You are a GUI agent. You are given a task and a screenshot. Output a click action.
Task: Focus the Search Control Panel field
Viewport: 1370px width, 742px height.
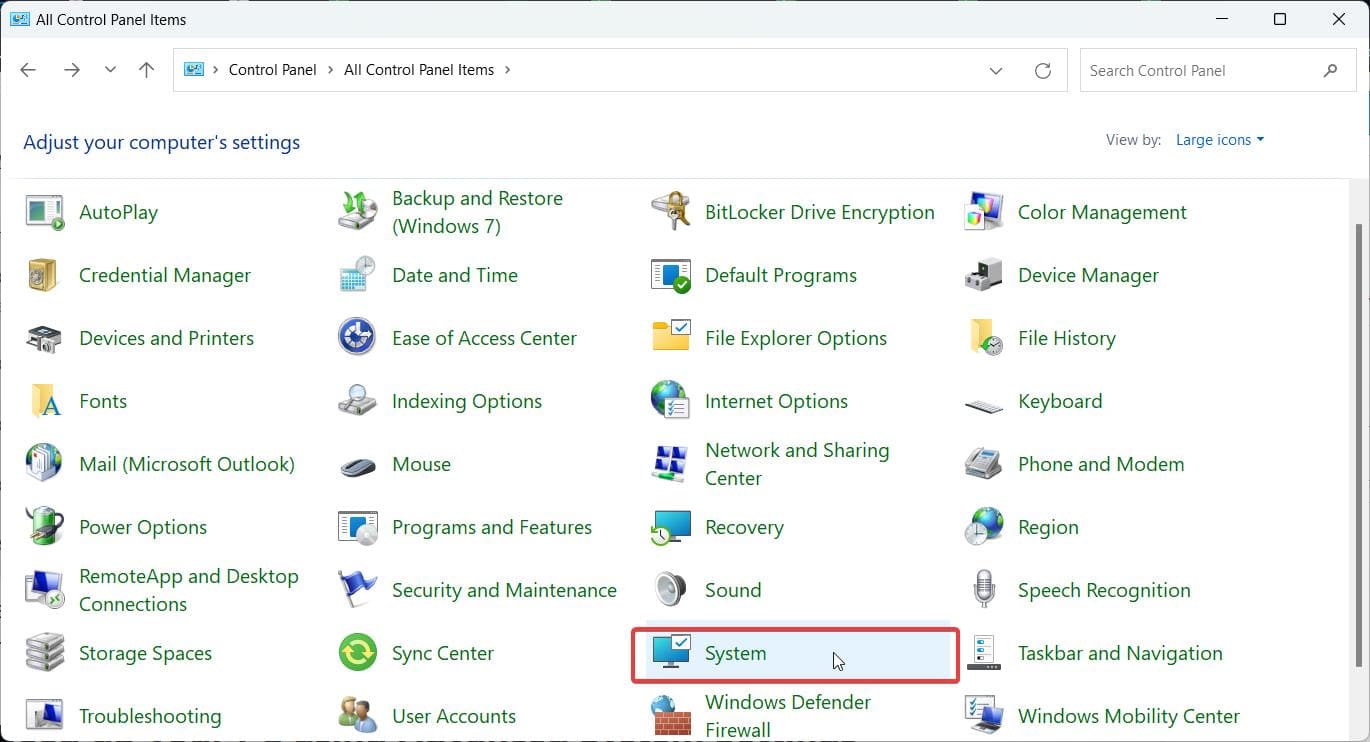pos(1217,70)
